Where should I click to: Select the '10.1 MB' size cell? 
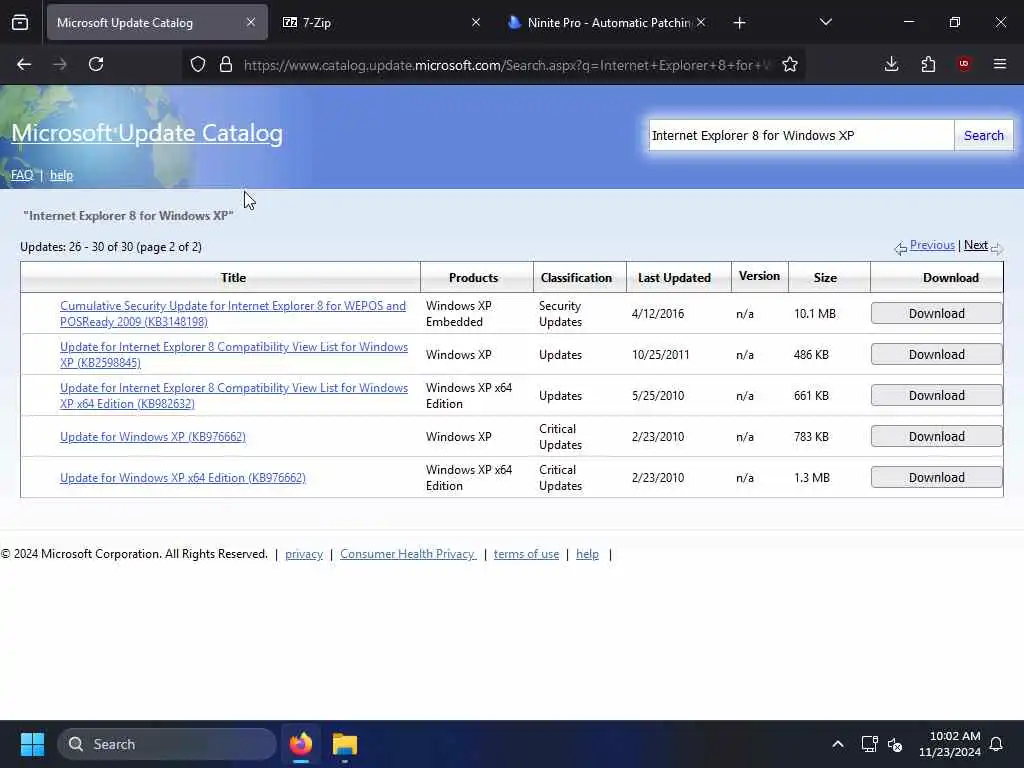(x=815, y=313)
